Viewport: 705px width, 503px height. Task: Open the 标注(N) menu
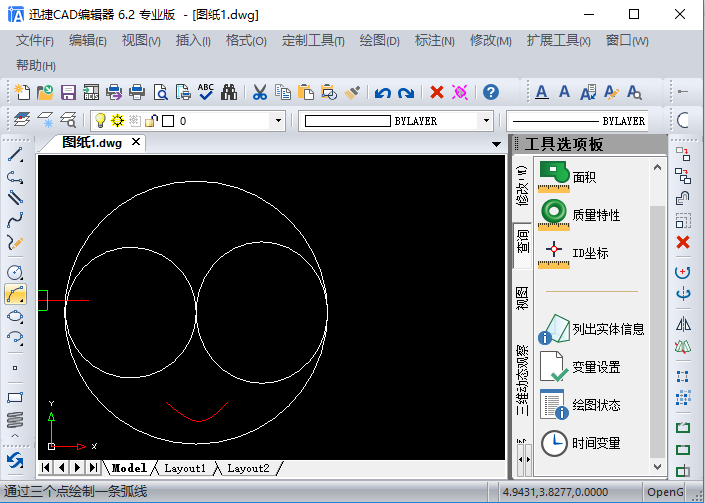[434, 41]
